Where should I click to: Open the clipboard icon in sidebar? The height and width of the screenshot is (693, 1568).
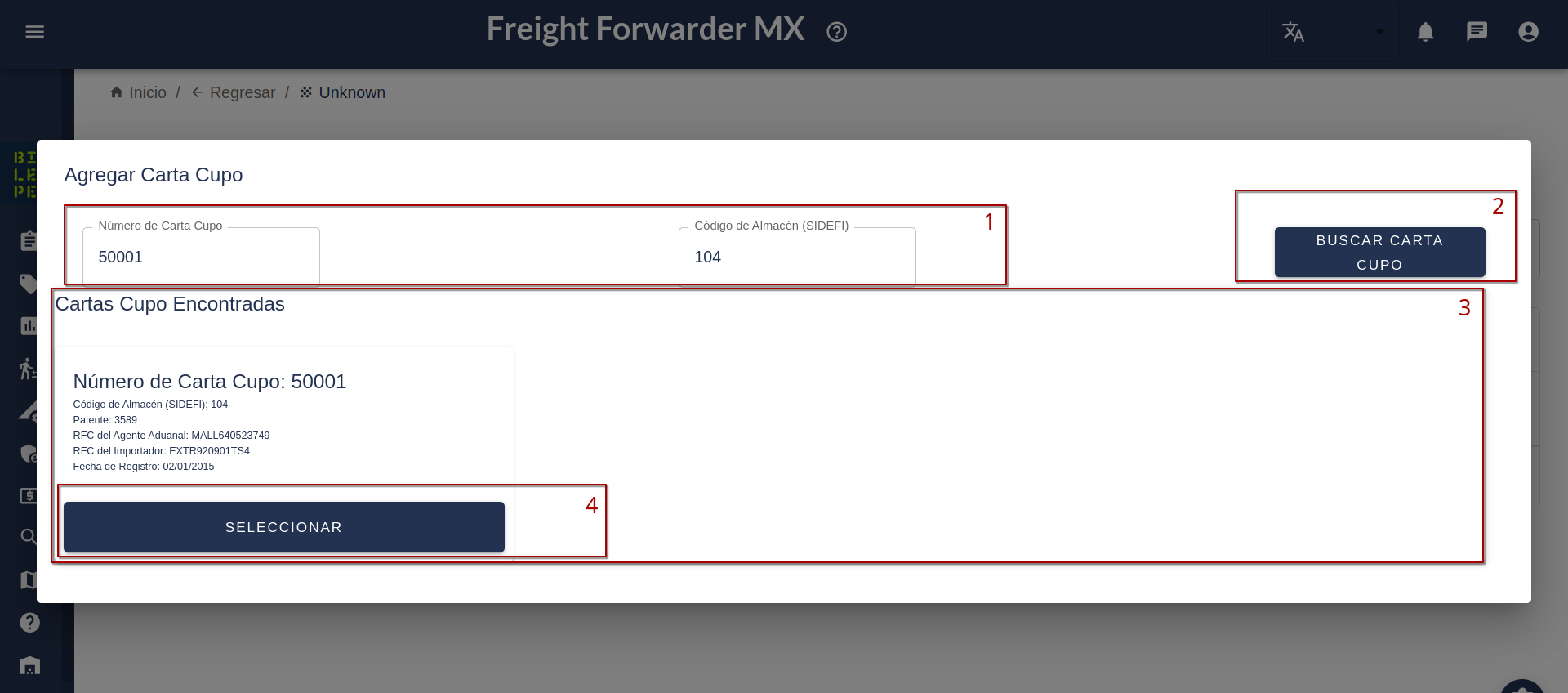[x=29, y=241]
